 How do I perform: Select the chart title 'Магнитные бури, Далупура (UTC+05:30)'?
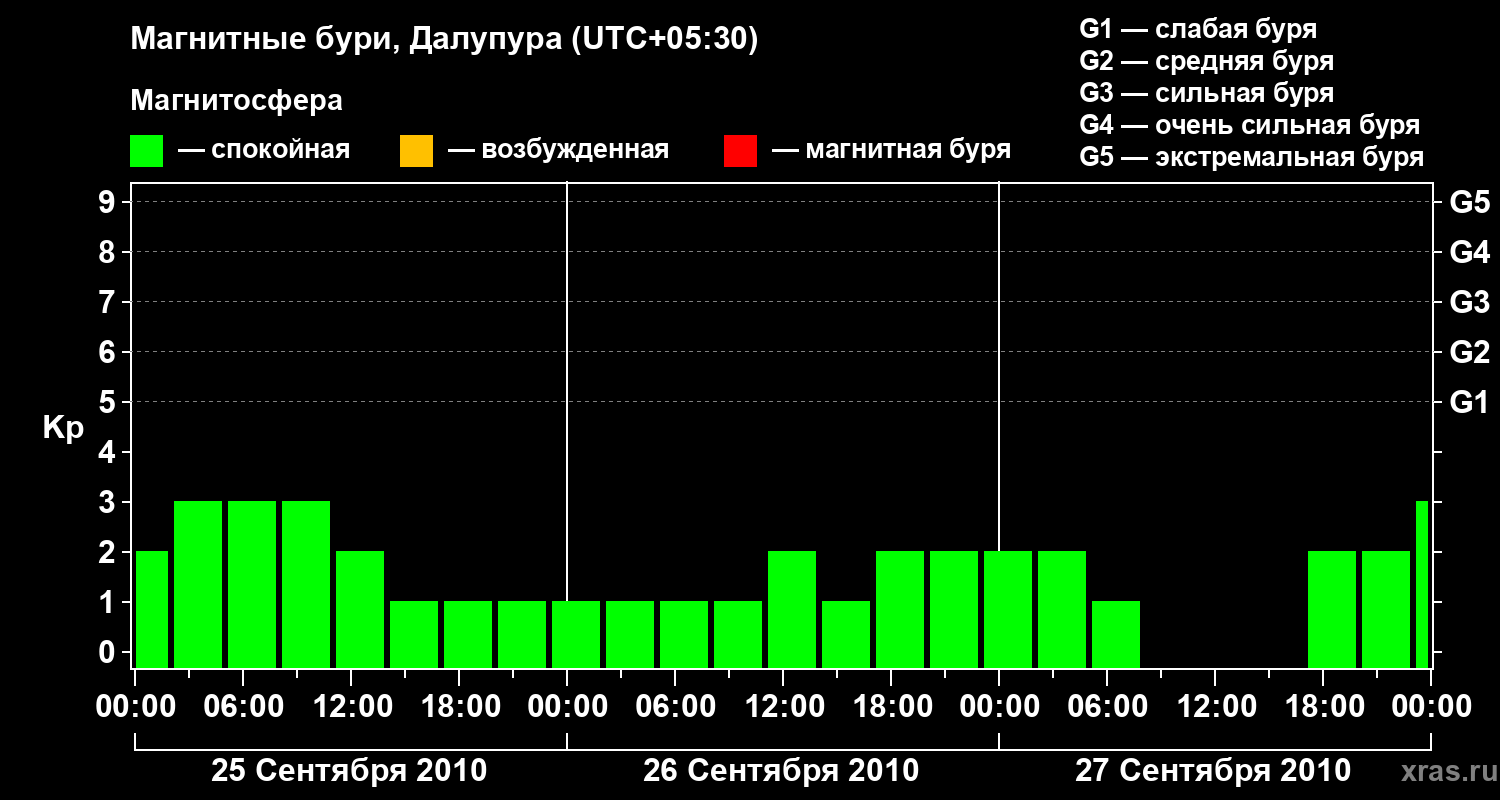(444, 41)
